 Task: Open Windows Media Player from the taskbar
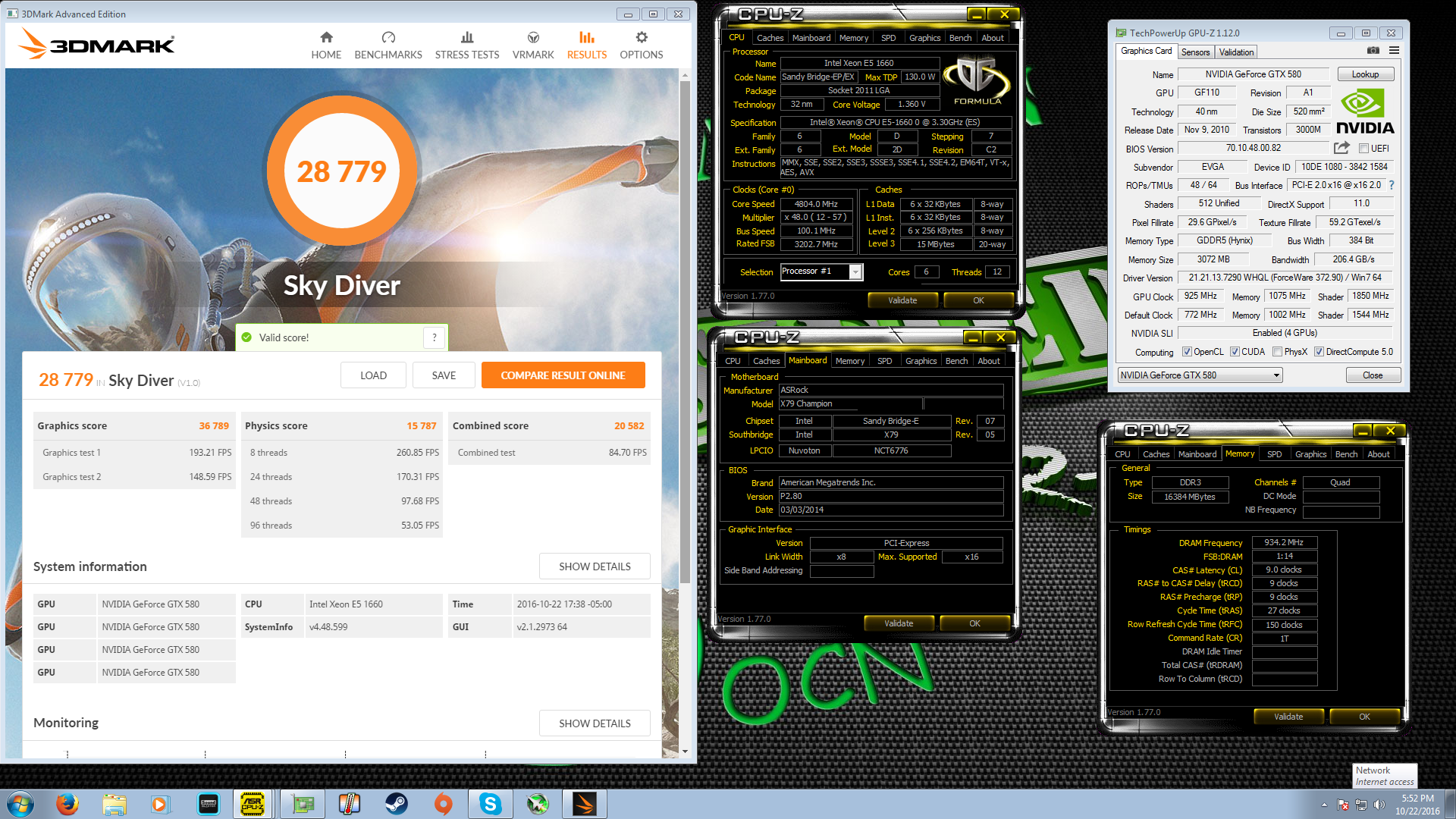pyautogui.click(x=160, y=804)
